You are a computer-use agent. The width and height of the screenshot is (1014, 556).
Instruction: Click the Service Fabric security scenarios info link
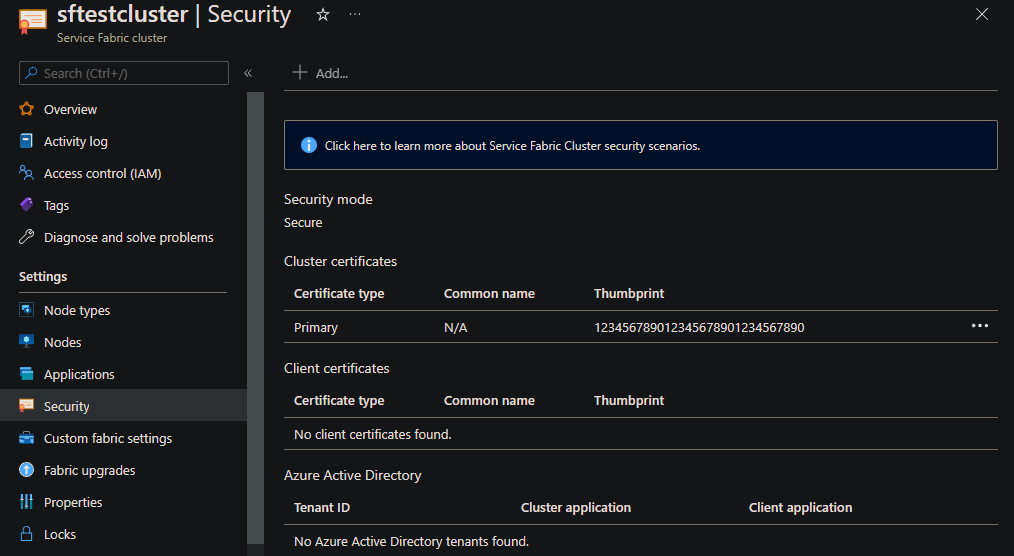[512, 145]
